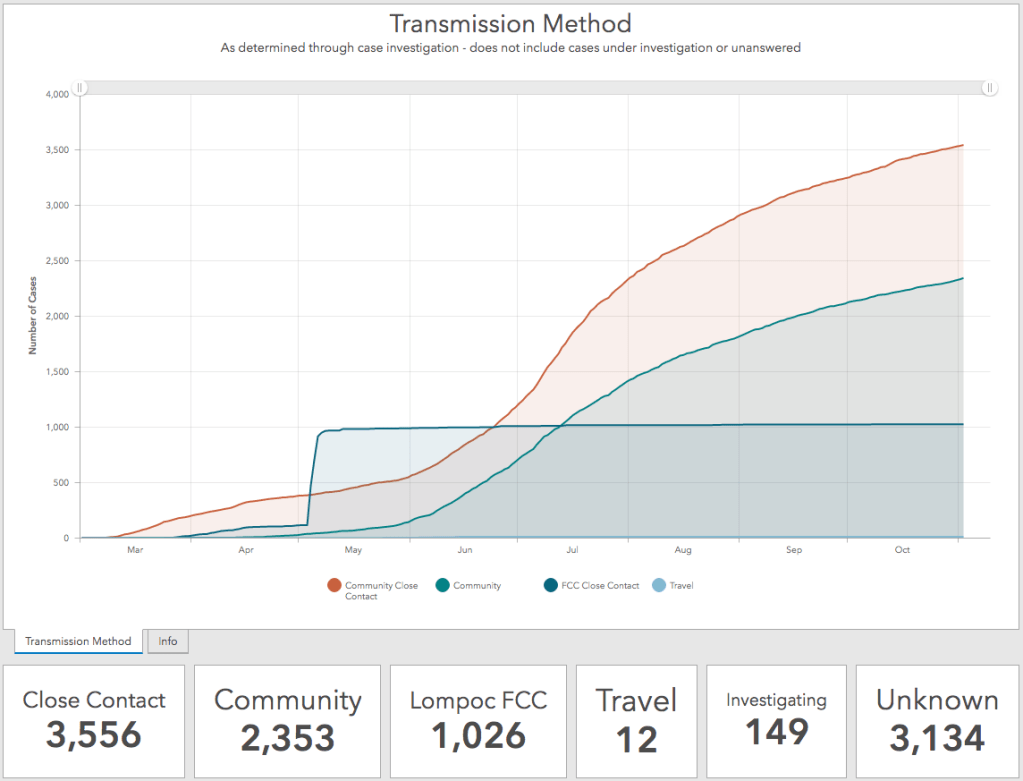Viewport: 1023px width, 781px height.
Task: Toggle Community Close Contact legend circle
Action: pos(334,585)
